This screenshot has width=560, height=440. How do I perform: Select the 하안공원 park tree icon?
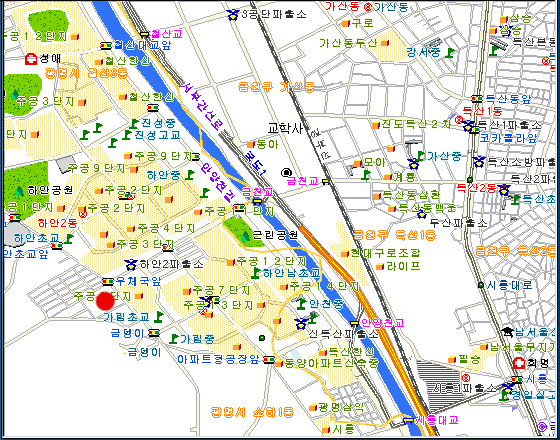tap(19, 191)
